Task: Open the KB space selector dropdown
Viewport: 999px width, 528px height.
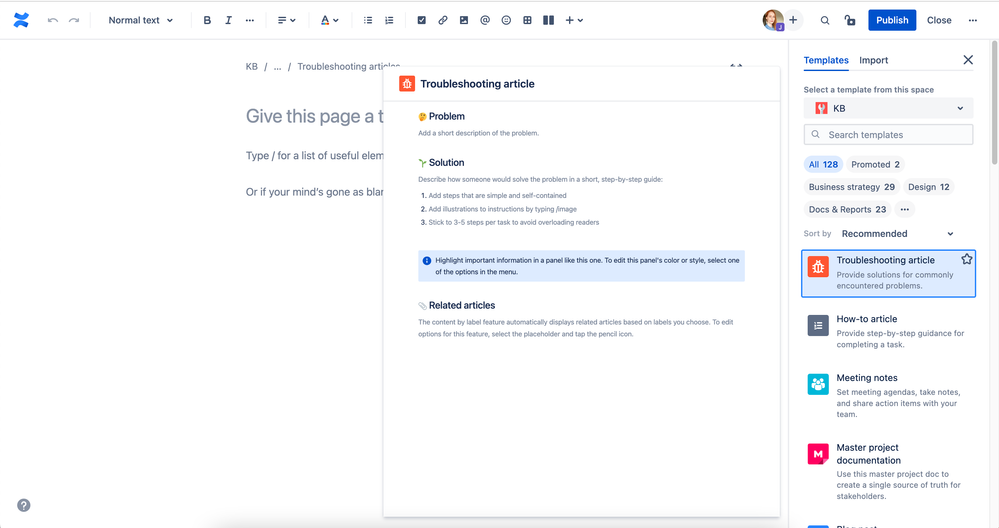Action: tap(888, 108)
